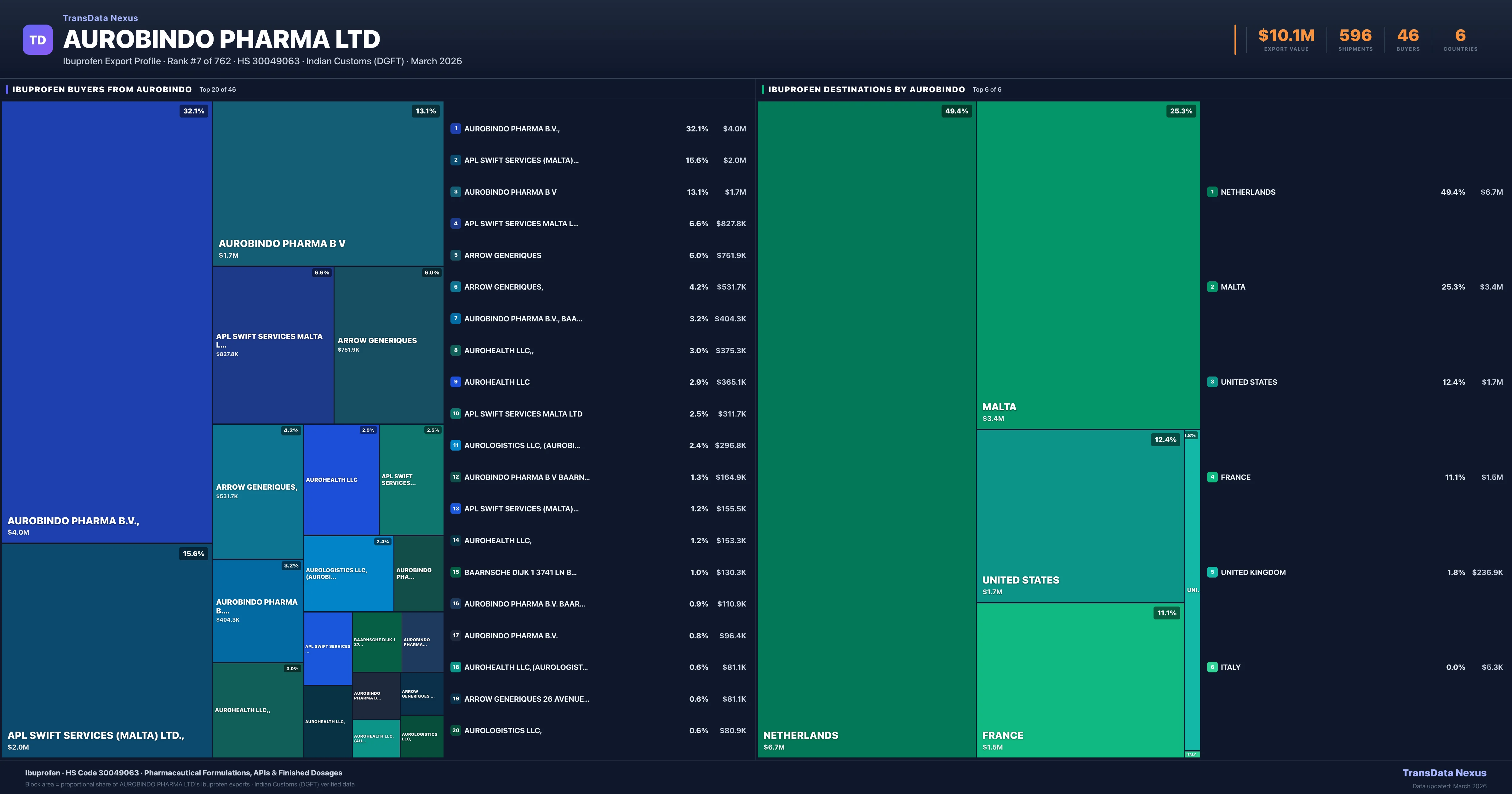The image size is (1512, 794).
Task: Click the rank badge next to NETHERLANDS
Action: pos(1212,192)
